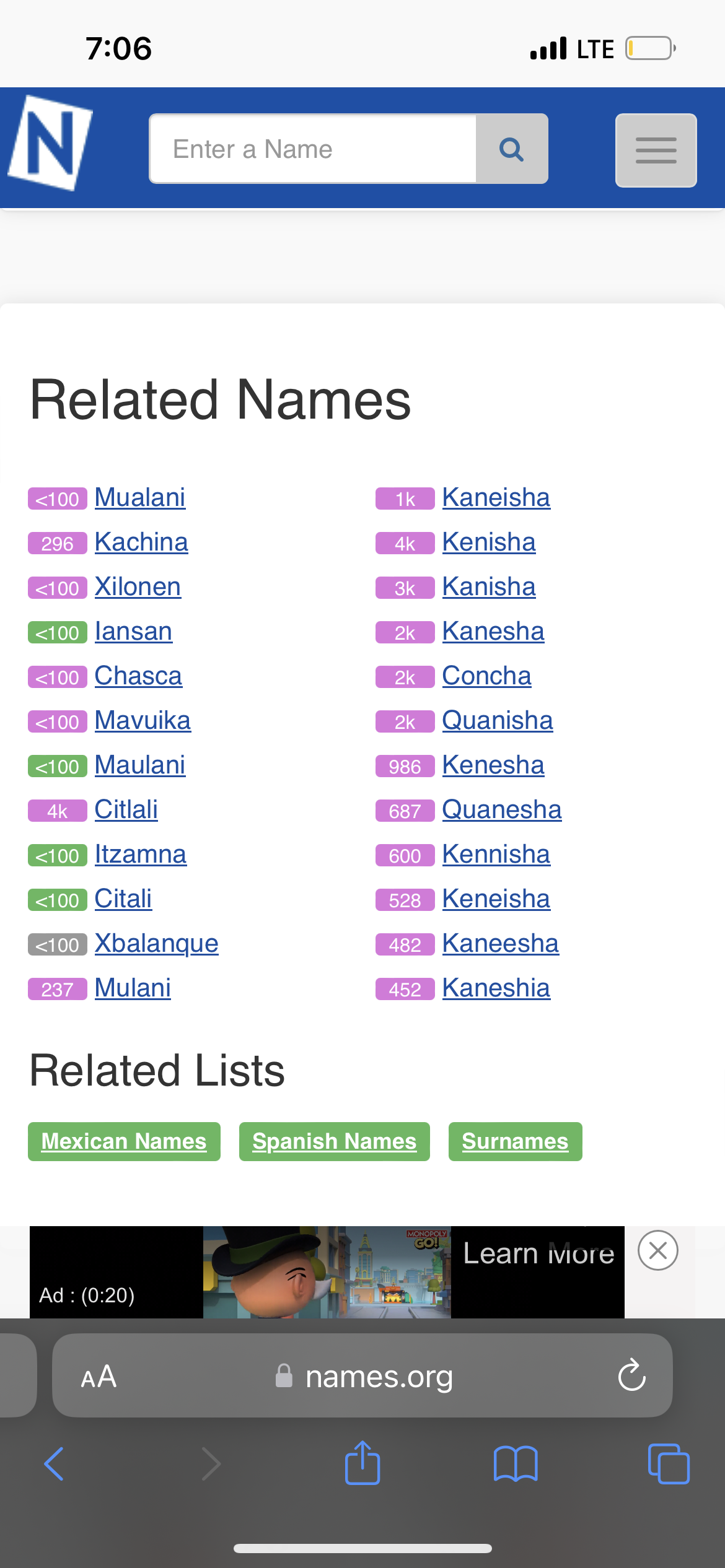Open the AA text size controls

coord(99,1376)
